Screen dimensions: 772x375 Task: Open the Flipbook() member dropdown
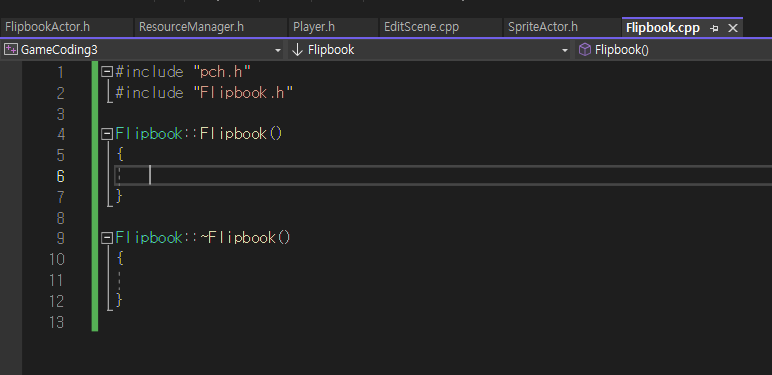[x=673, y=50]
